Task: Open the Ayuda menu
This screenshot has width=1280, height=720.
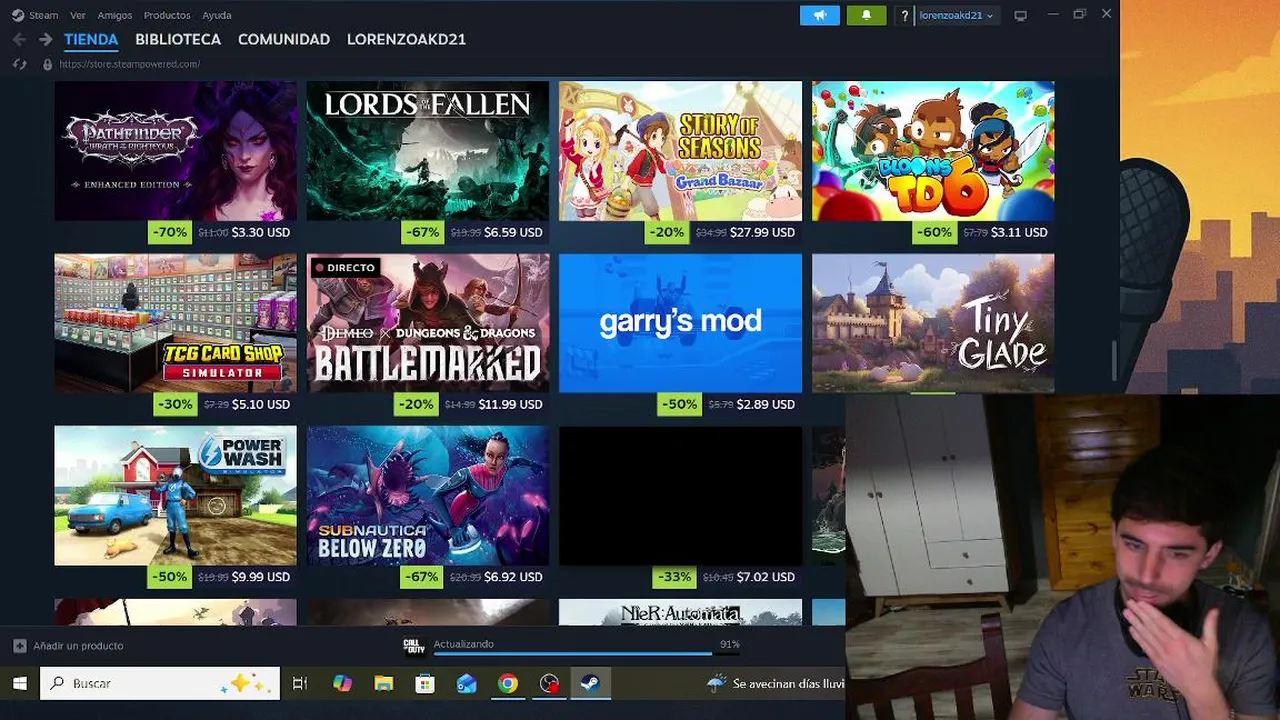Action: (217, 15)
